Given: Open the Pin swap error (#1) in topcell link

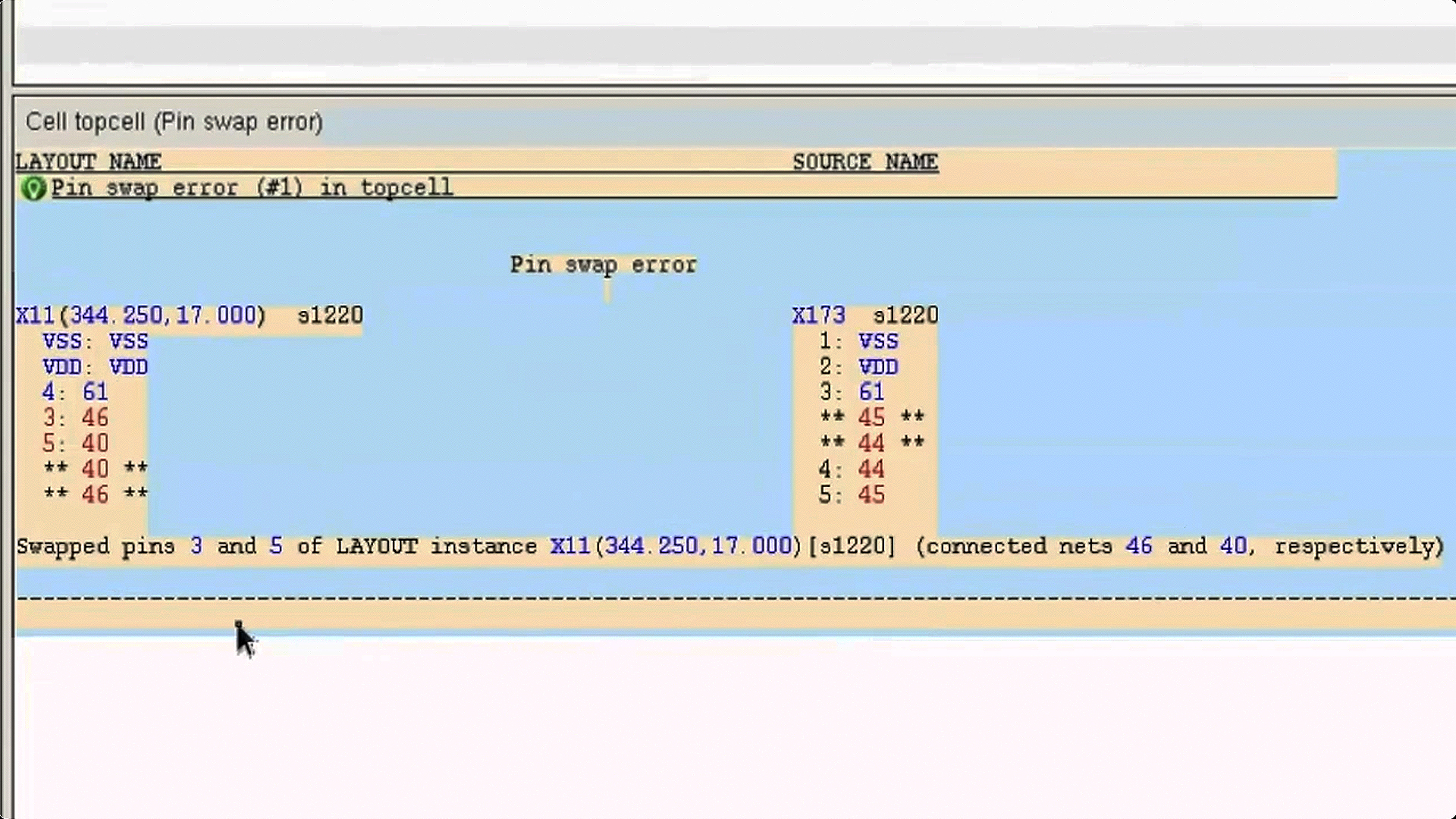Looking at the screenshot, I should tap(250, 187).
